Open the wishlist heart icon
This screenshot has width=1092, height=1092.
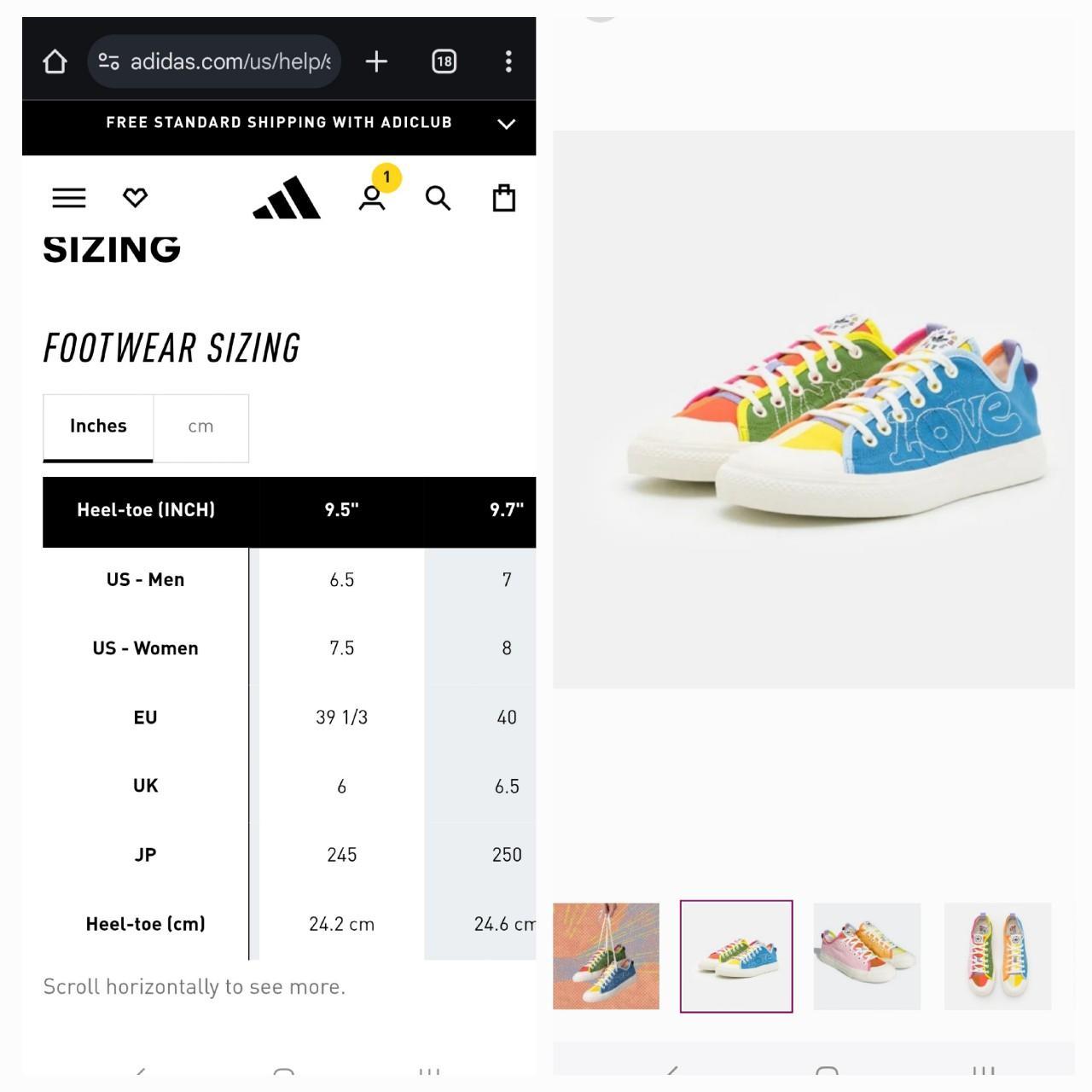tap(136, 198)
